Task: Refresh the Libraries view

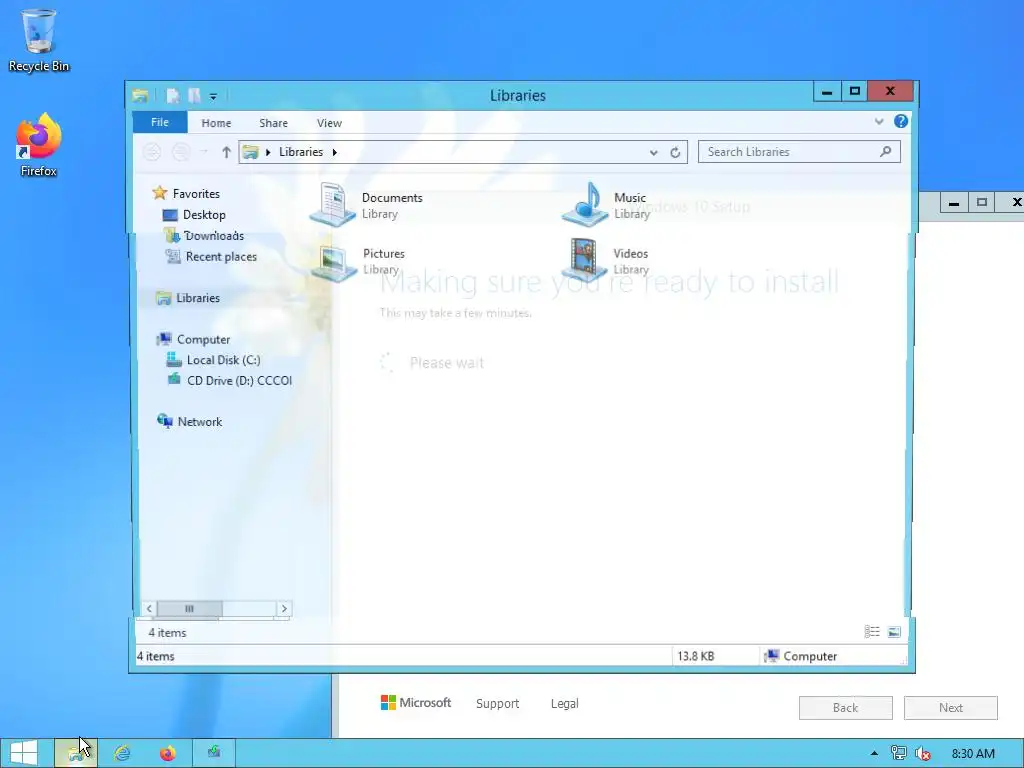Action: coord(675,152)
